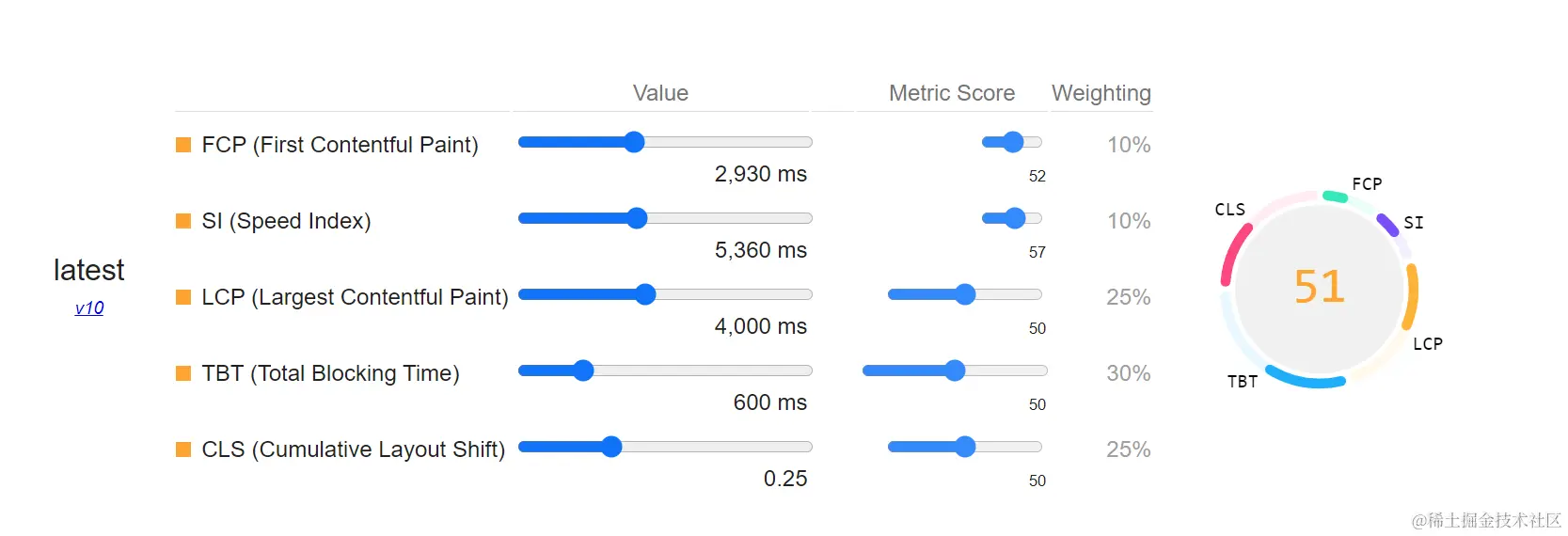1568x536 pixels.
Task: Click the TBT metric score slider handle
Action: [955, 370]
